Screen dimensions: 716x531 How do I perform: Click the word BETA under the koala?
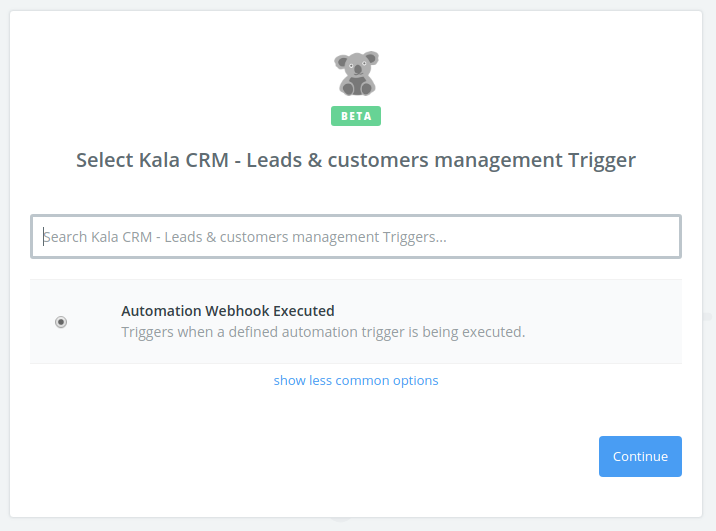356,116
